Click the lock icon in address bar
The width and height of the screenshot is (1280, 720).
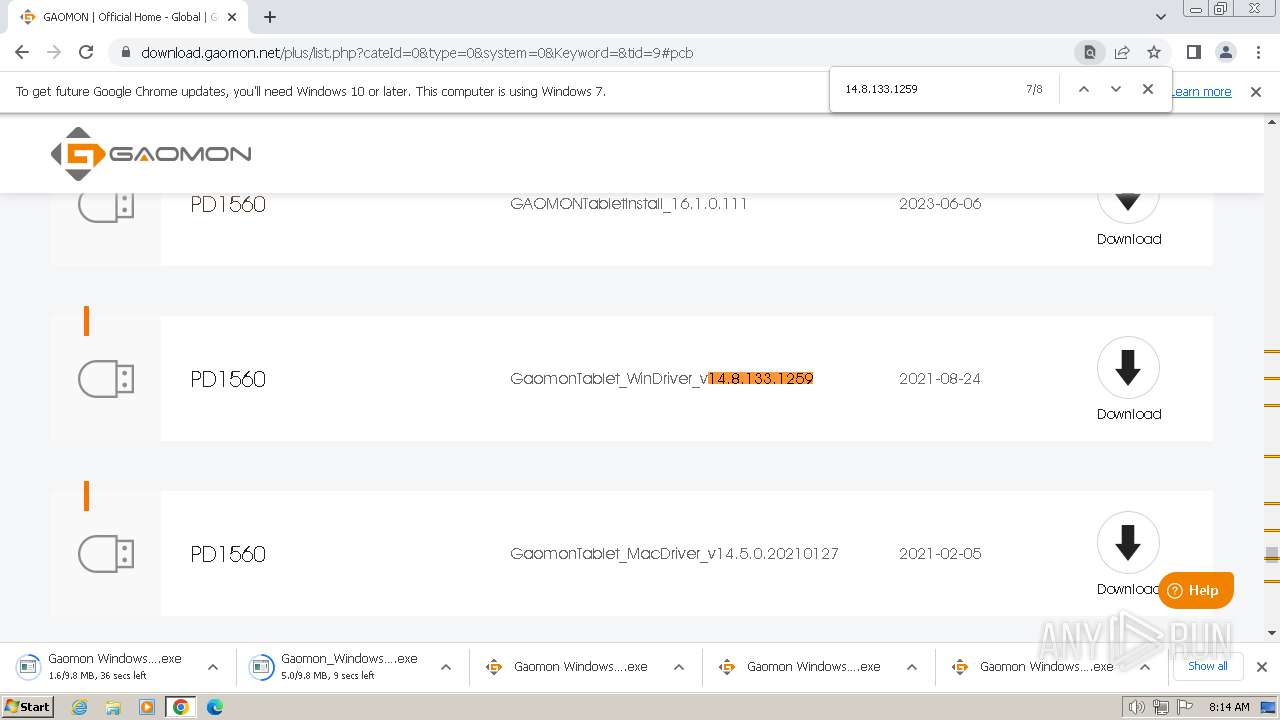(x=126, y=53)
